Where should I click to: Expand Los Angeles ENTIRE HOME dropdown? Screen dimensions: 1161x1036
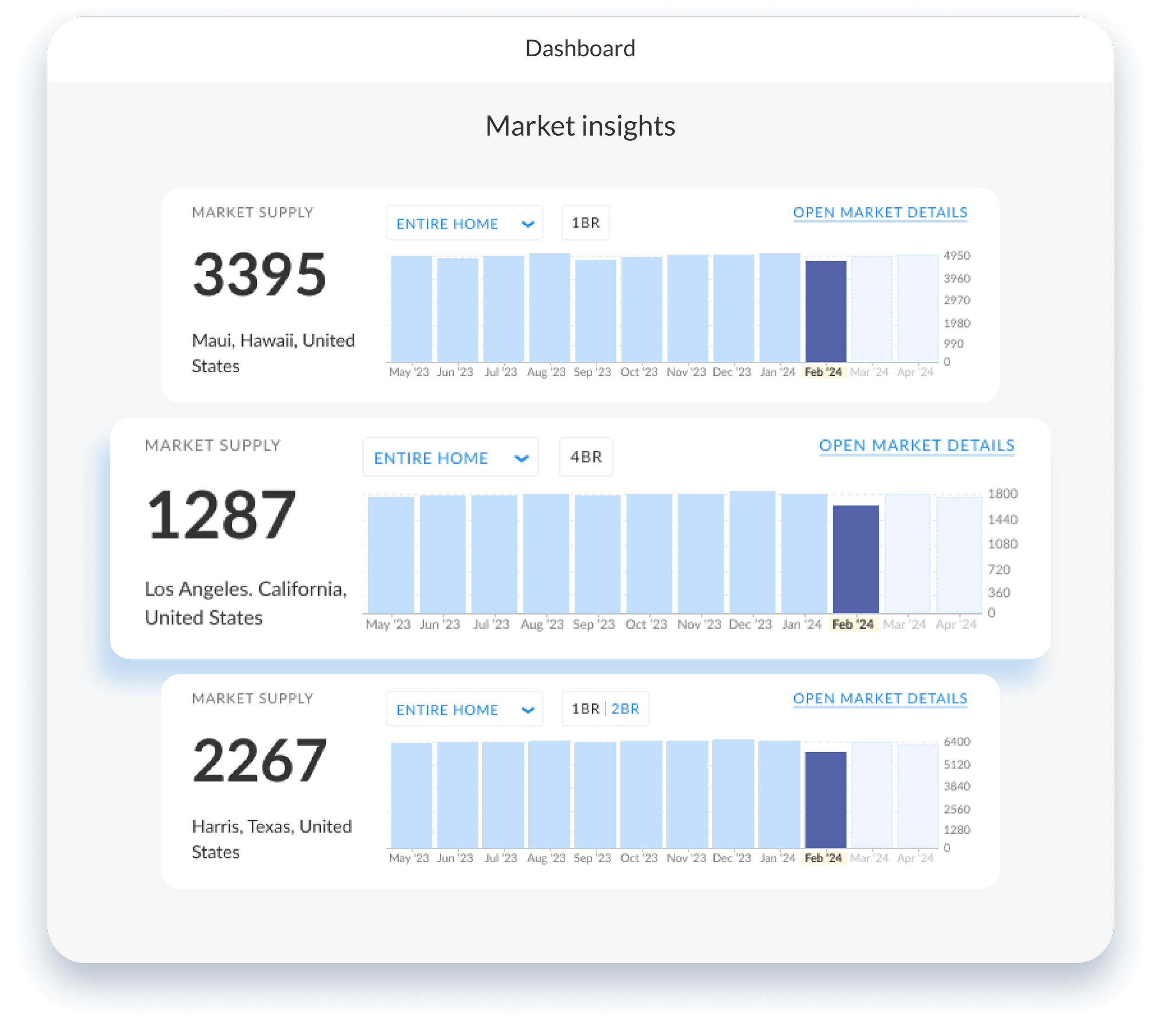[450, 457]
